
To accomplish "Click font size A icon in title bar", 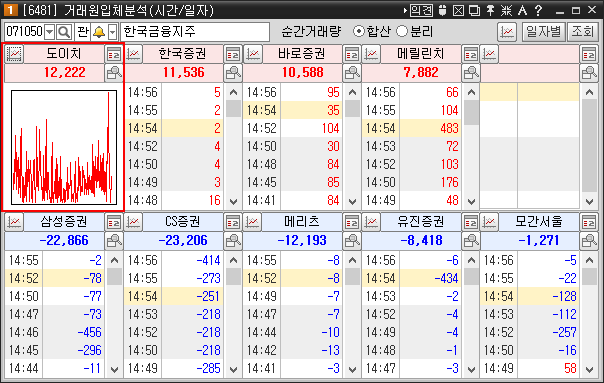I will click(x=522, y=10).
